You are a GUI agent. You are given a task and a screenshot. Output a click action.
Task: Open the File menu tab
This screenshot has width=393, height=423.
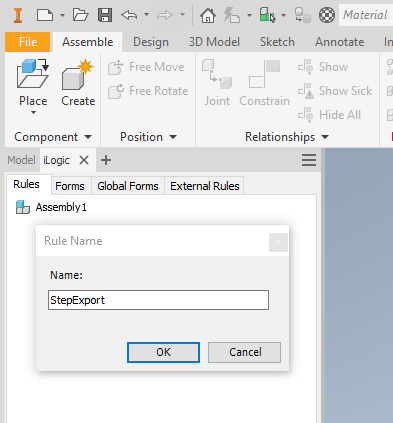28,42
